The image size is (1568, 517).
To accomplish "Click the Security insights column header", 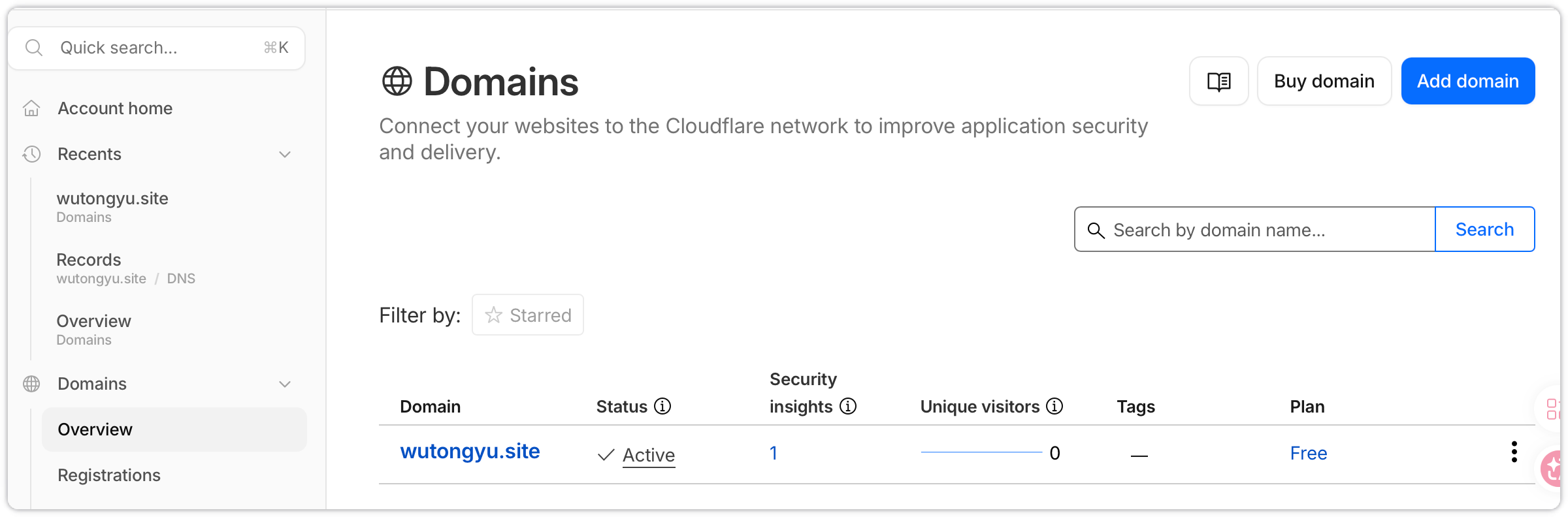I will (x=804, y=393).
